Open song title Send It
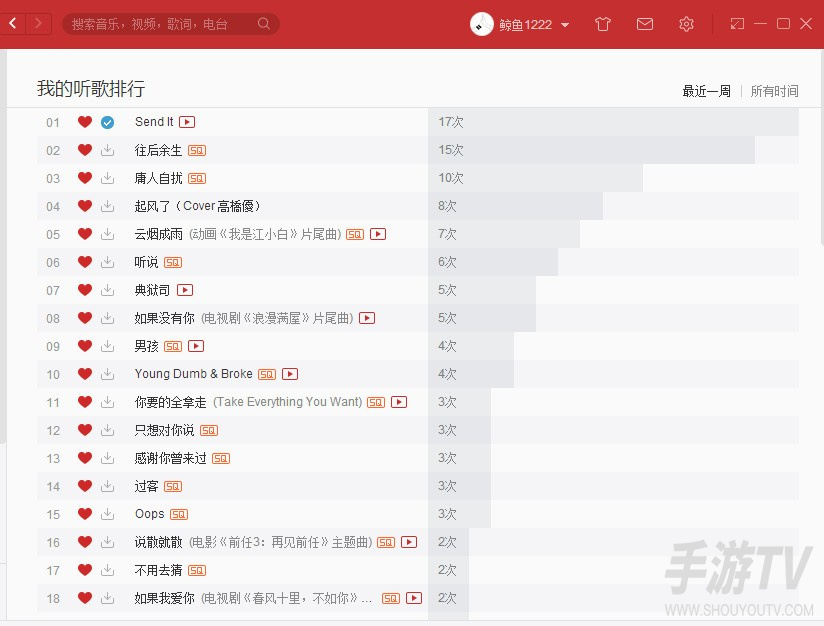 pyautogui.click(x=154, y=122)
